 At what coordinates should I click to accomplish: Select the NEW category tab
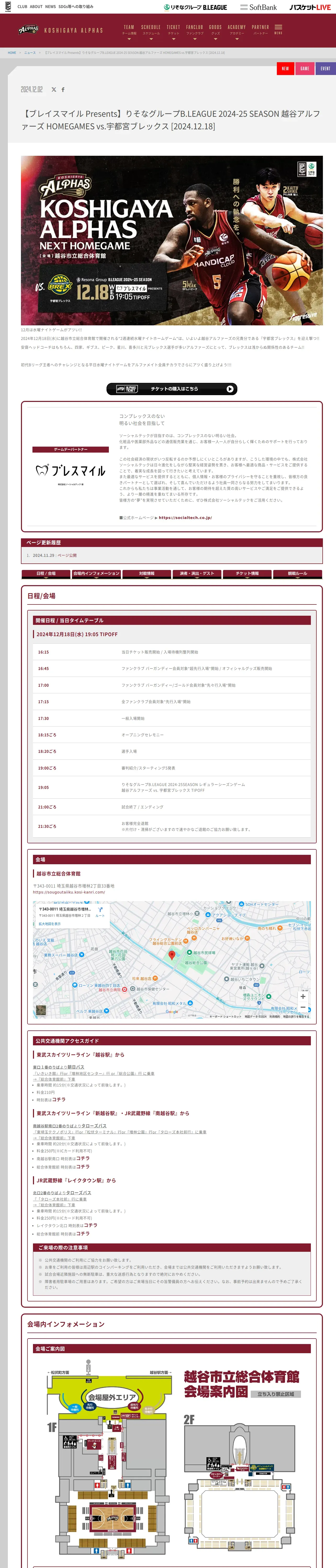285,68
